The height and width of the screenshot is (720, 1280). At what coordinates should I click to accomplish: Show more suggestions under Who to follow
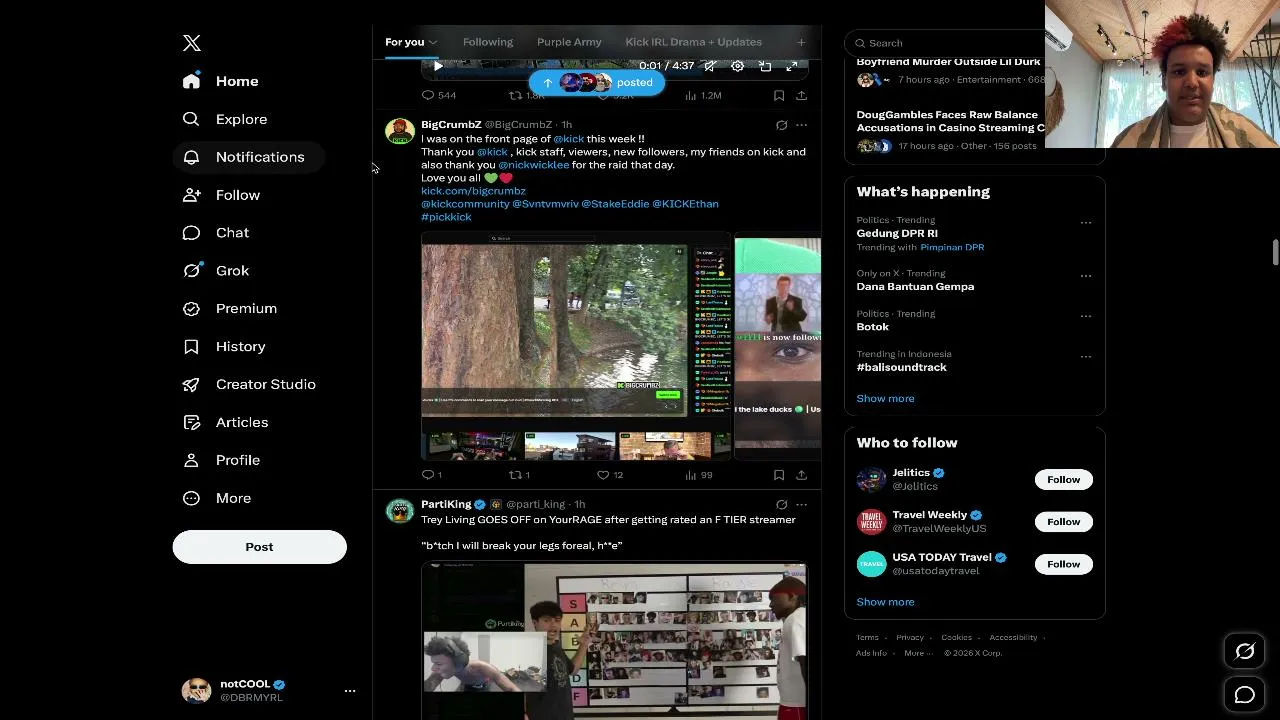click(885, 602)
